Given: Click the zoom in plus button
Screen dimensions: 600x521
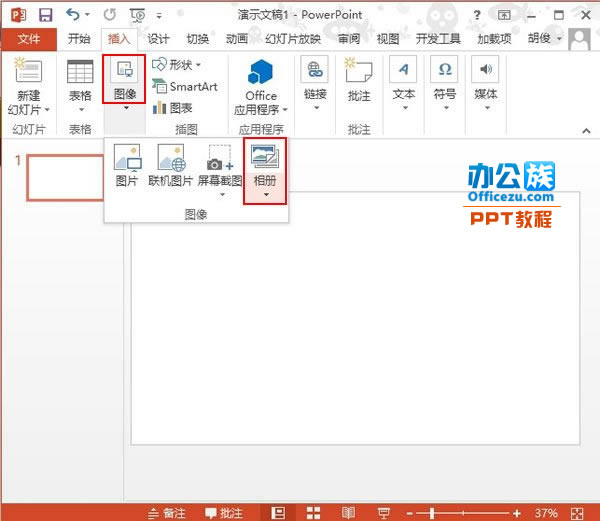Looking at the screenshot, I should pos(517,513).
